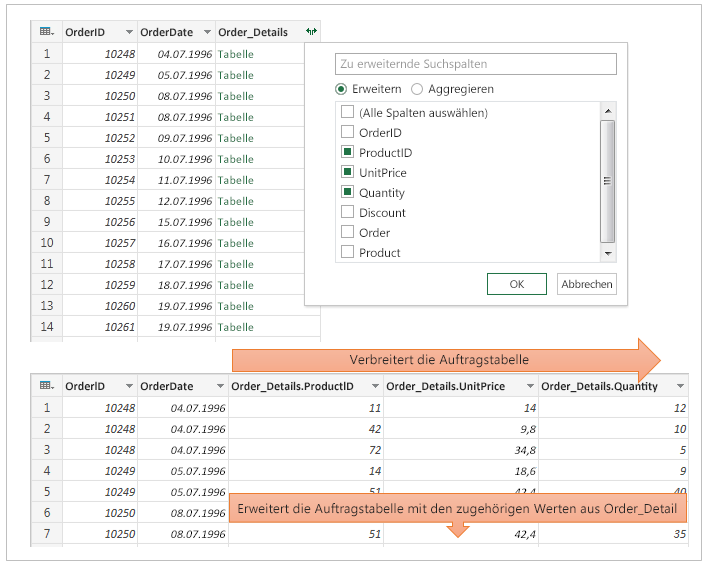Check the (Alle Spalten auswählen) checkbox
Screen dimensions: 707x565
click(x=347, y=112)
